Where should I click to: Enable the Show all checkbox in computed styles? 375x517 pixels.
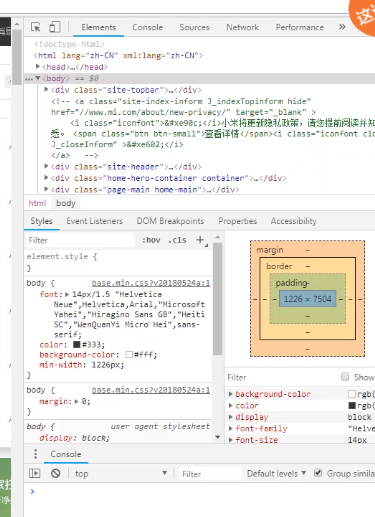point(345,377)
